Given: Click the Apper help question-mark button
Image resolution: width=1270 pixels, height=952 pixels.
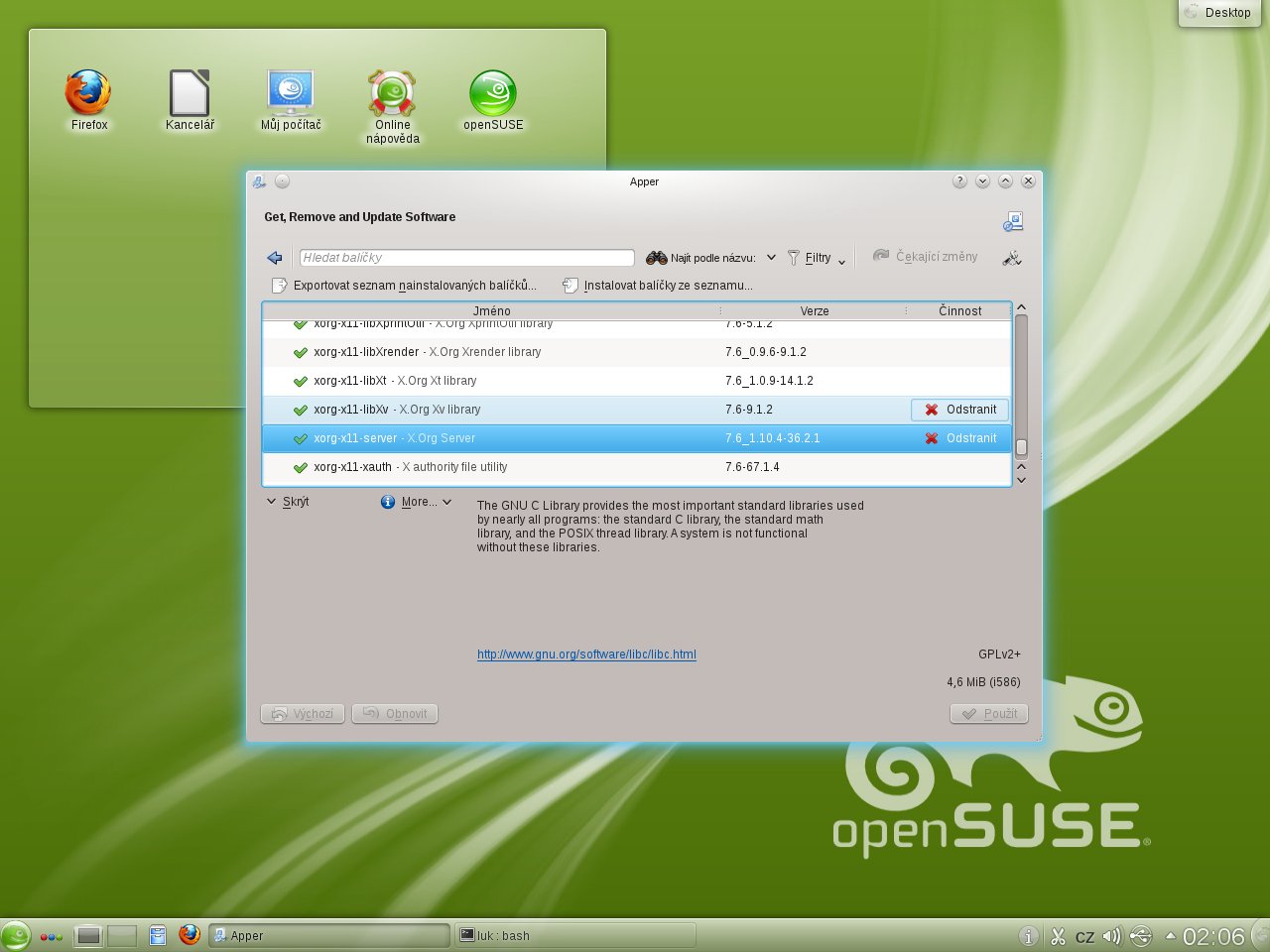Looking at the screenshot, I should [959, 181].
